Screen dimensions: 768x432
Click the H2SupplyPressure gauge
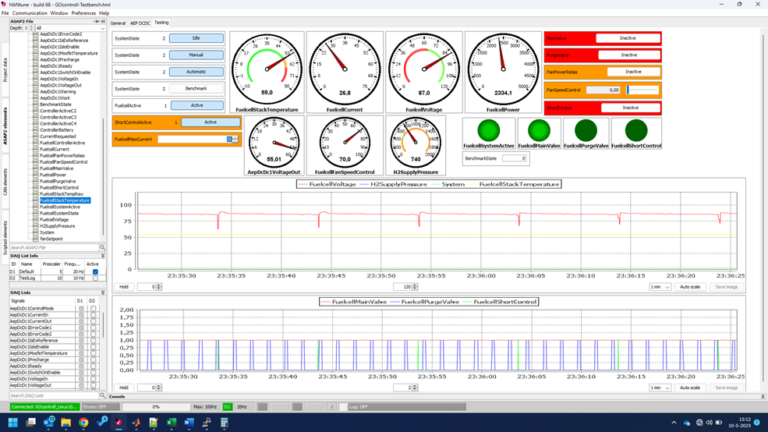(415, 143)
